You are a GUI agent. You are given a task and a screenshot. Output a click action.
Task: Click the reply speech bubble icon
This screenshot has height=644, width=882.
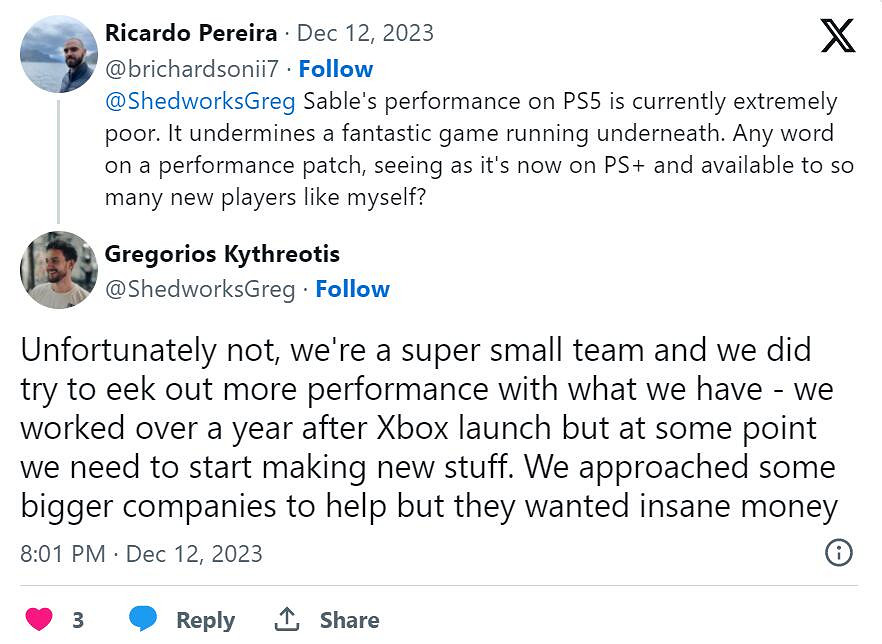144,619
